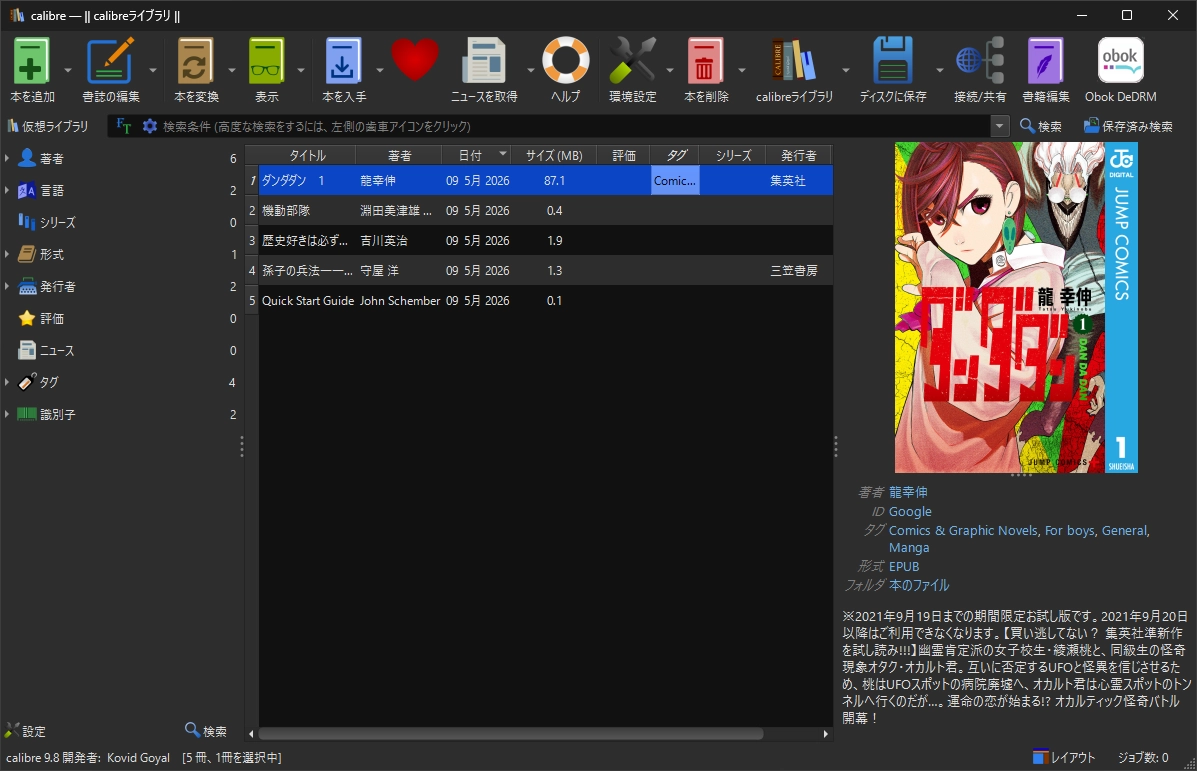Sort by 日付 column header
Screen dimensions: 1197x771
(x=476, y=155)
